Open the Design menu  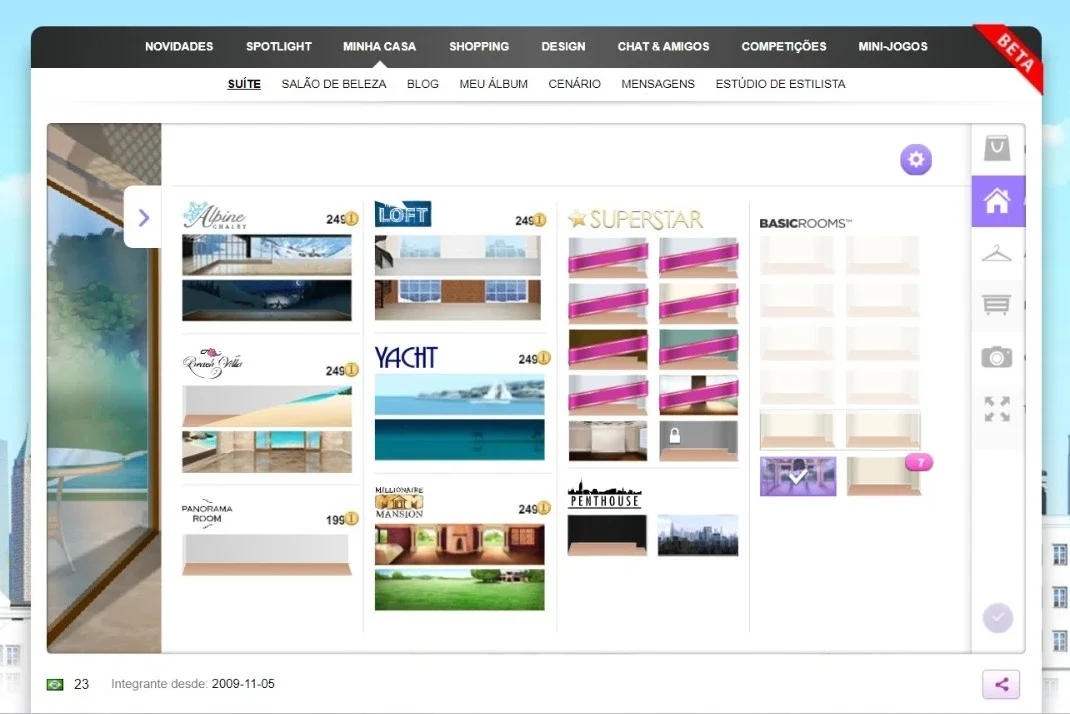point(563,46)
